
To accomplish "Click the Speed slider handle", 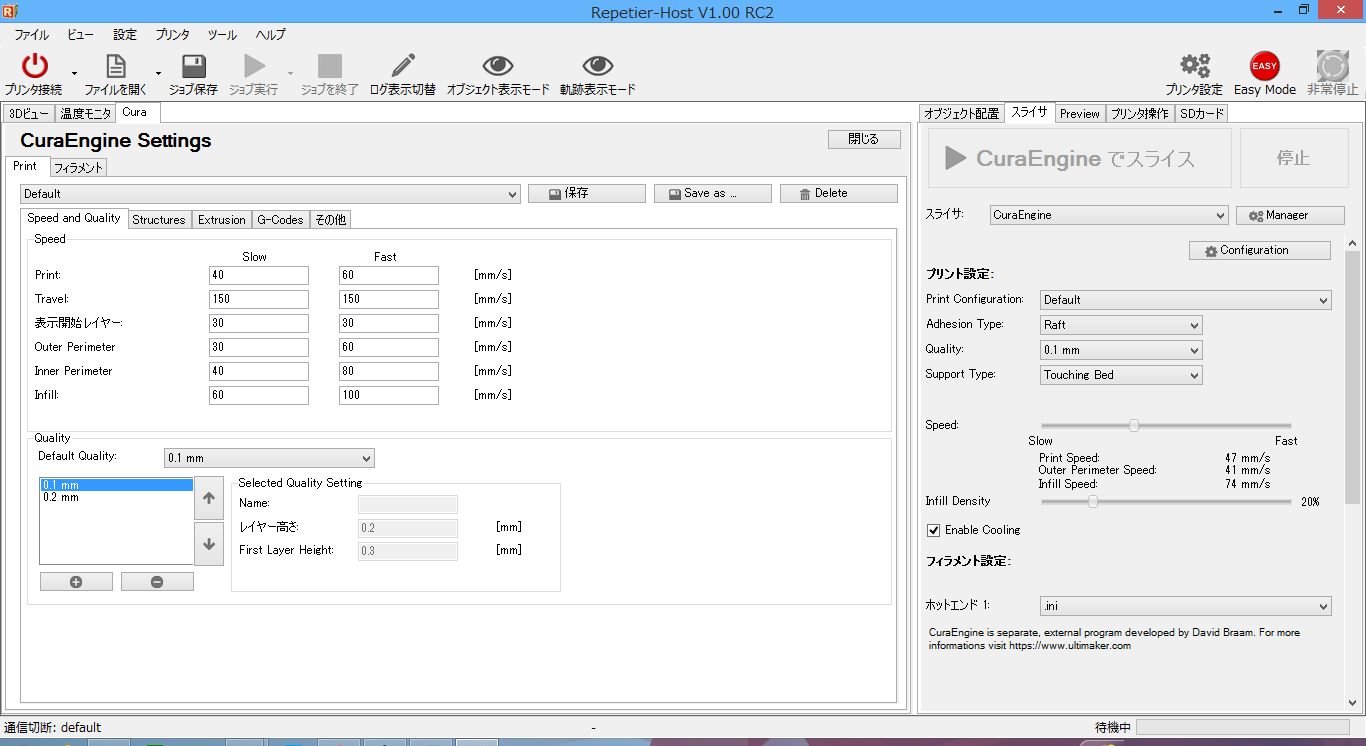I will (x=1134, y=425).
